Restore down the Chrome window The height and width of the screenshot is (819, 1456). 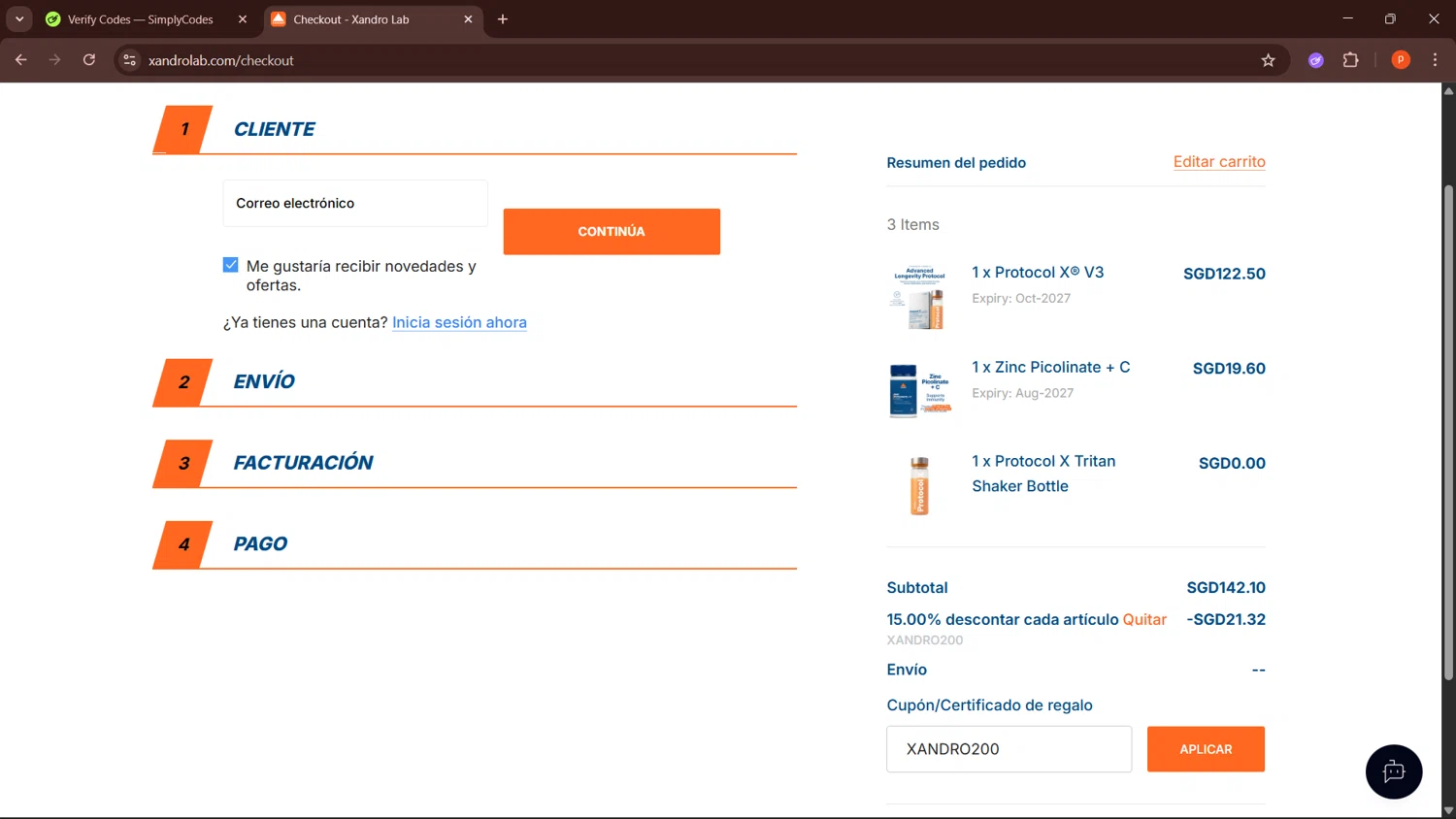coord(1390,19)
